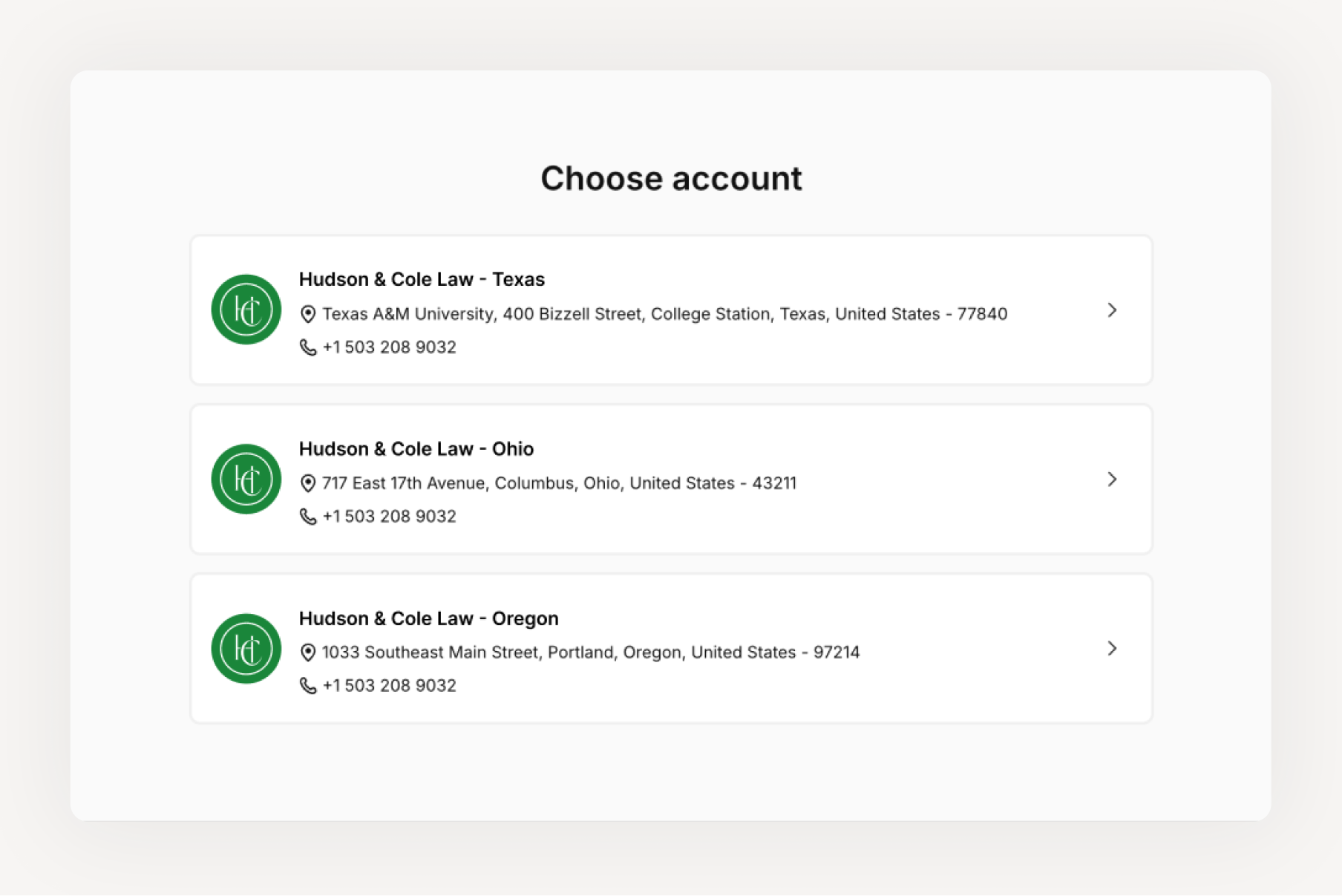This screenshot has width=1342, height=896.
Task: Click the Oregon account green logo
Action: point(246,648)
